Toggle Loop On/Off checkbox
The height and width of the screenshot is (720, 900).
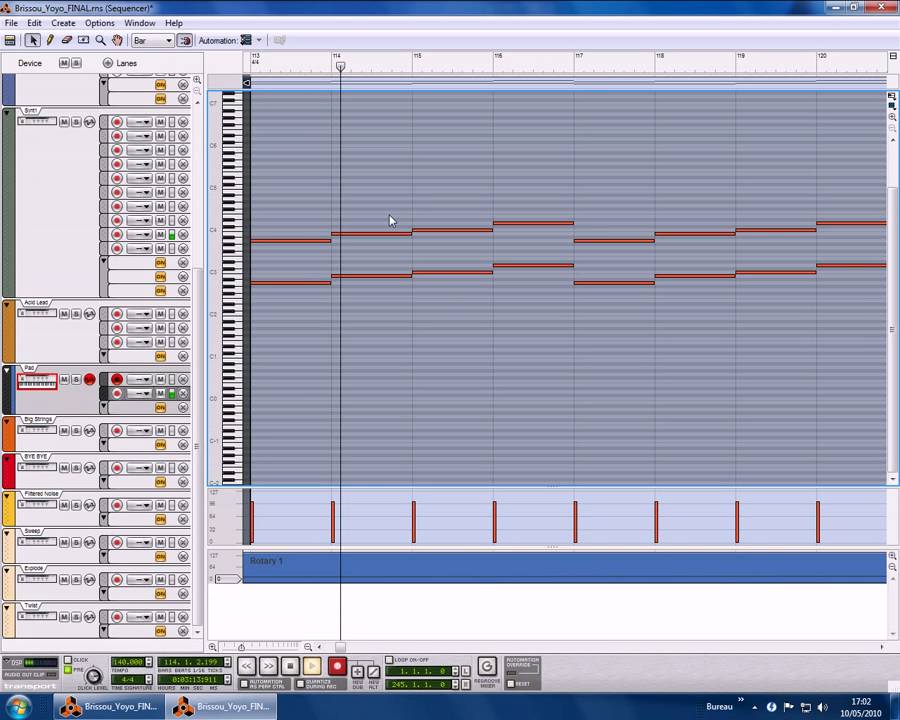coord(389,660)
